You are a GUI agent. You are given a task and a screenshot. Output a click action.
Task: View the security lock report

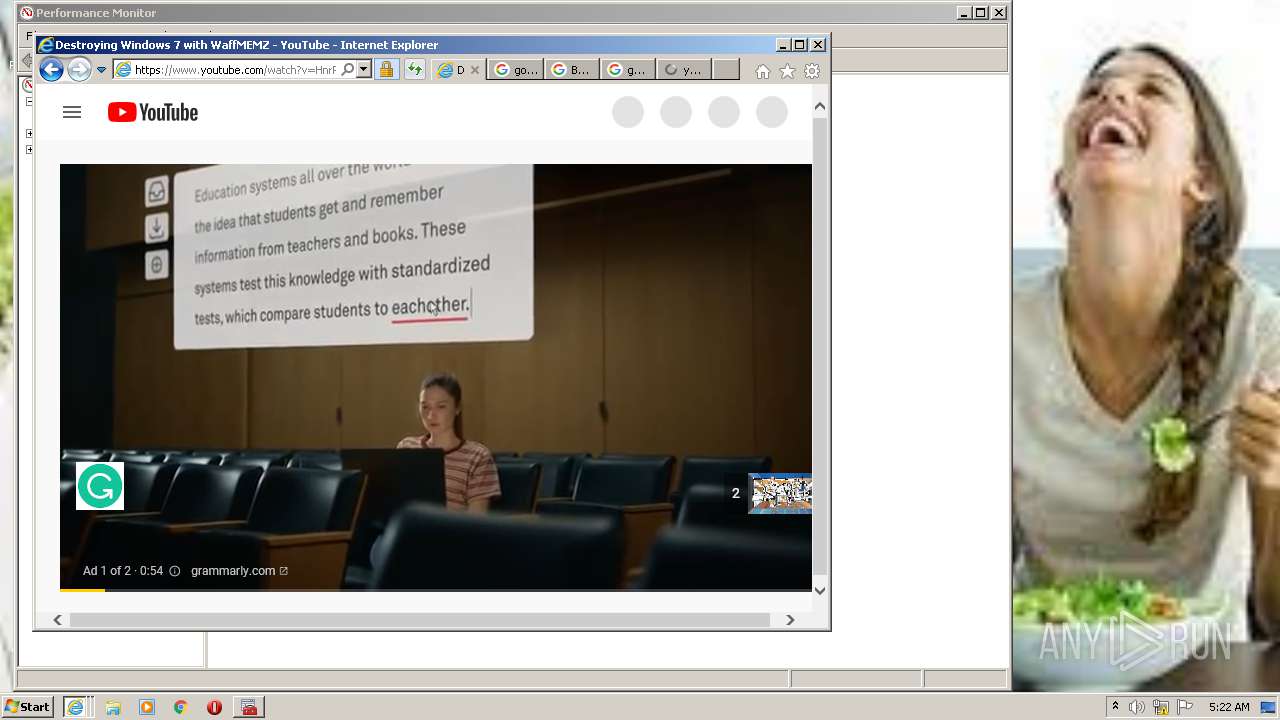click(386, 70)
